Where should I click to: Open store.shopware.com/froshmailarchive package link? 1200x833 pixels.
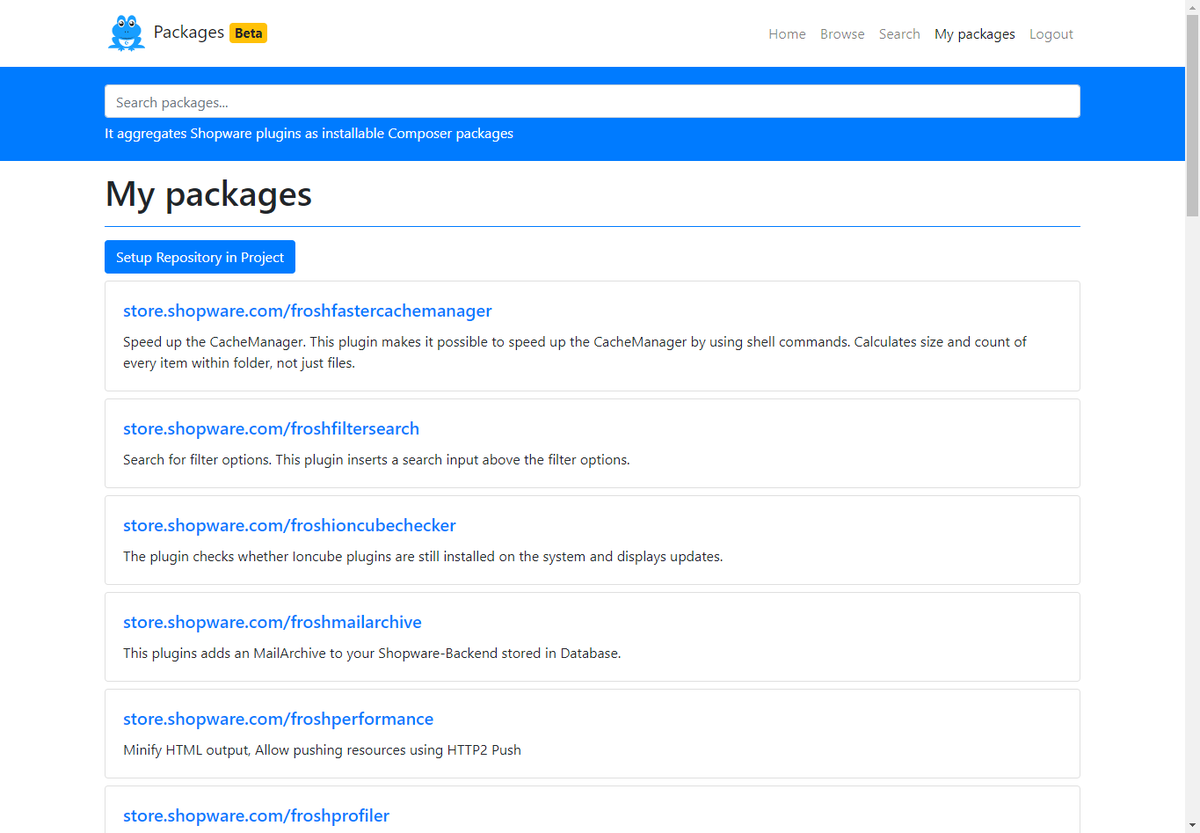pos(272,622)
